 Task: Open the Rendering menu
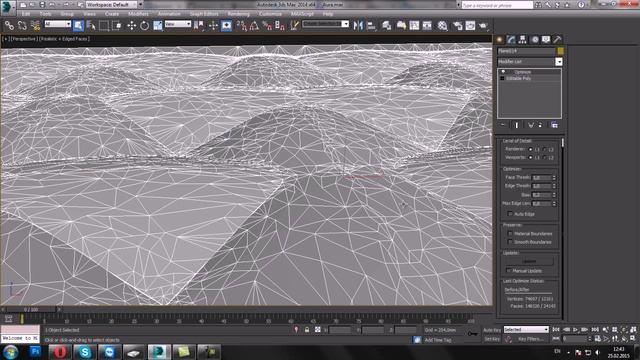click(238, 14)
